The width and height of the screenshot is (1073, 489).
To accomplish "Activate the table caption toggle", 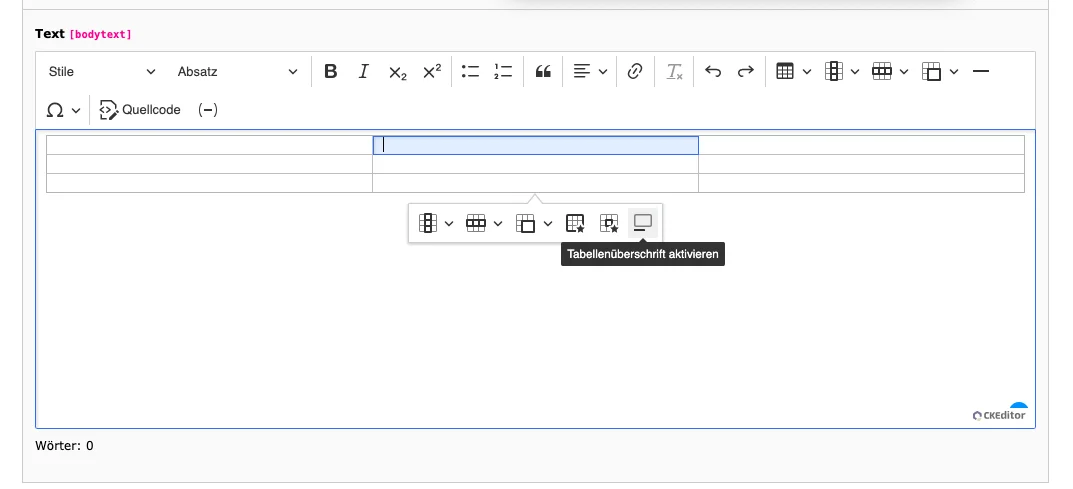I will [x=643, y=224].
